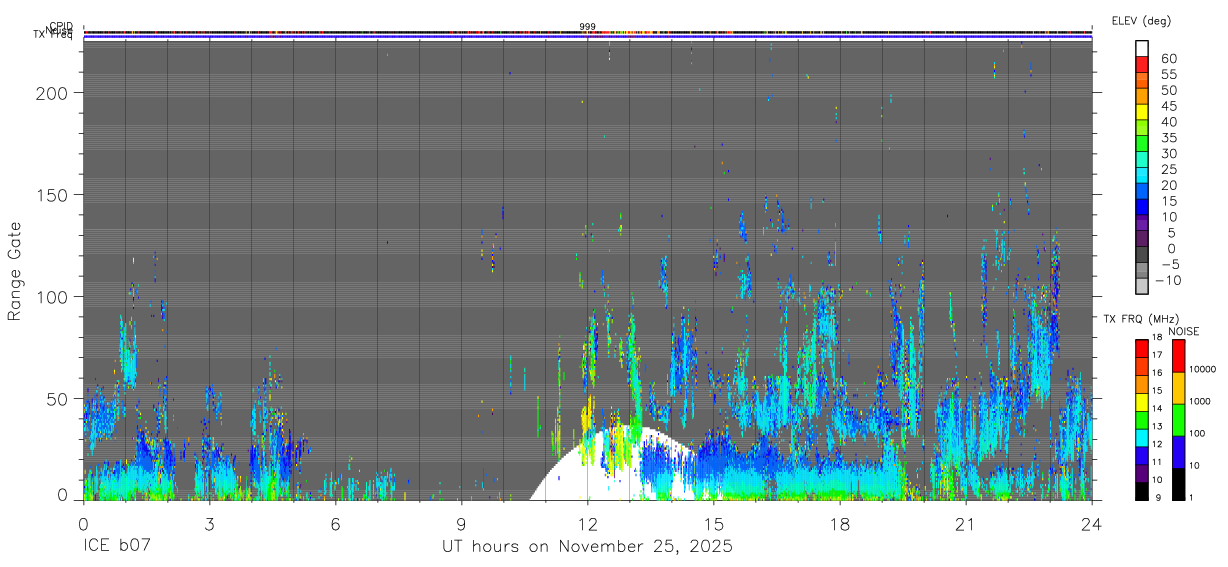Click the '45' label on the ELEV colorbar
Image resolution: width=1228 pixels, height=567 pixels.
[x=1169, y=106]
